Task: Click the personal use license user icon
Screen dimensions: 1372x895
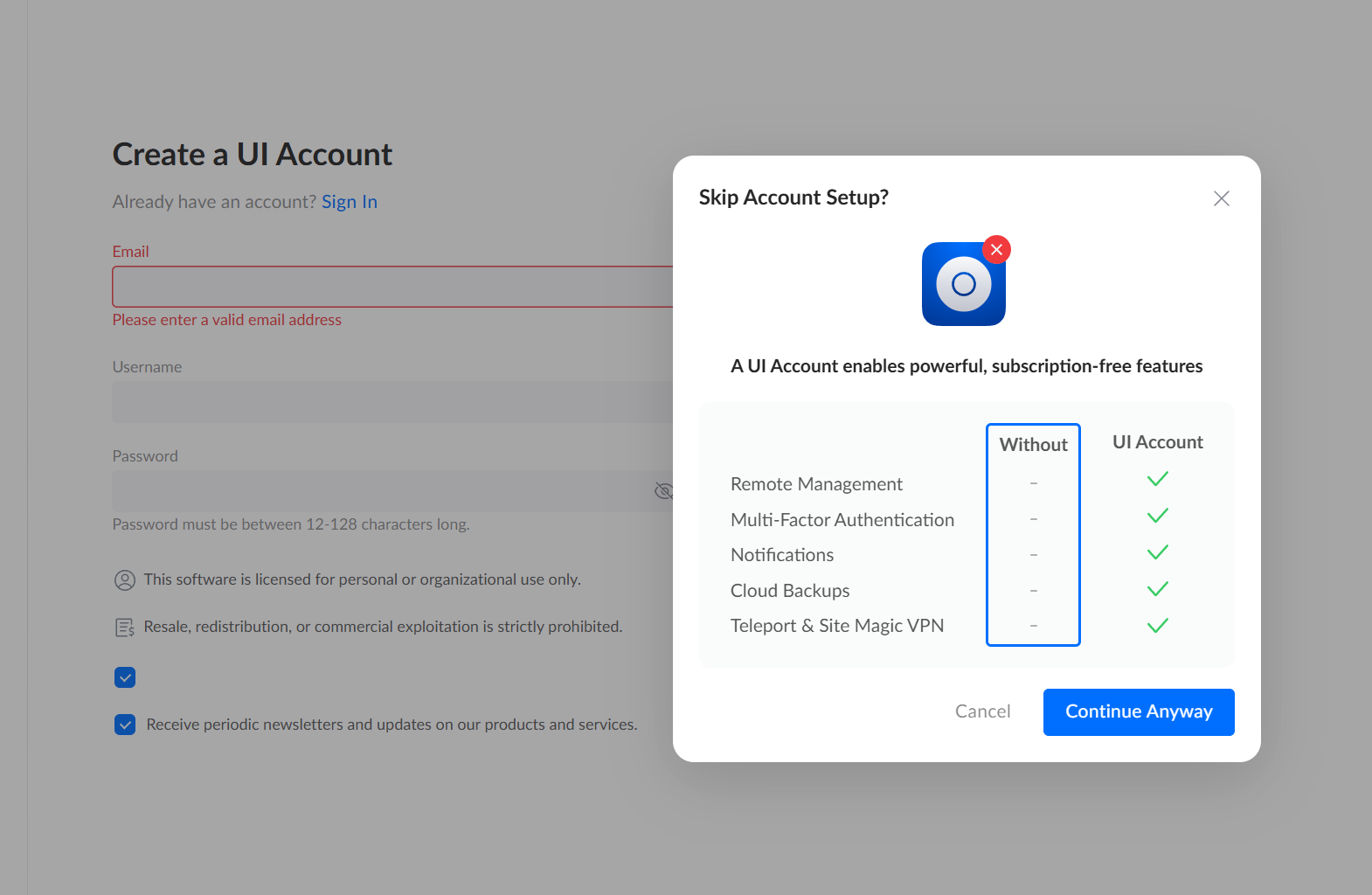Action: (125, 579)
